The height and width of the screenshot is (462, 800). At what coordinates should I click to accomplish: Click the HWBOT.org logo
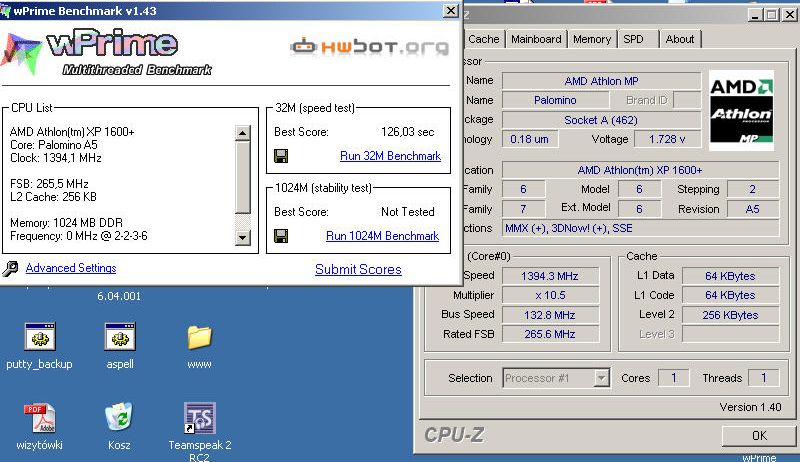[369, 47]
